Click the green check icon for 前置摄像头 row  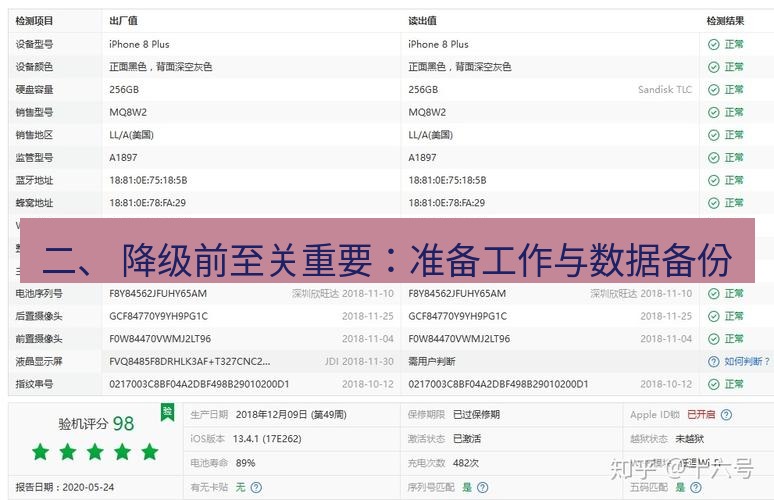(x=713, y=339)
